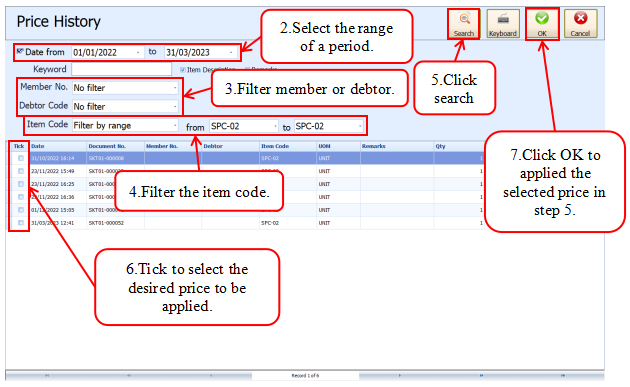Open the on-screen Keyboard button

tap(503, 24)
